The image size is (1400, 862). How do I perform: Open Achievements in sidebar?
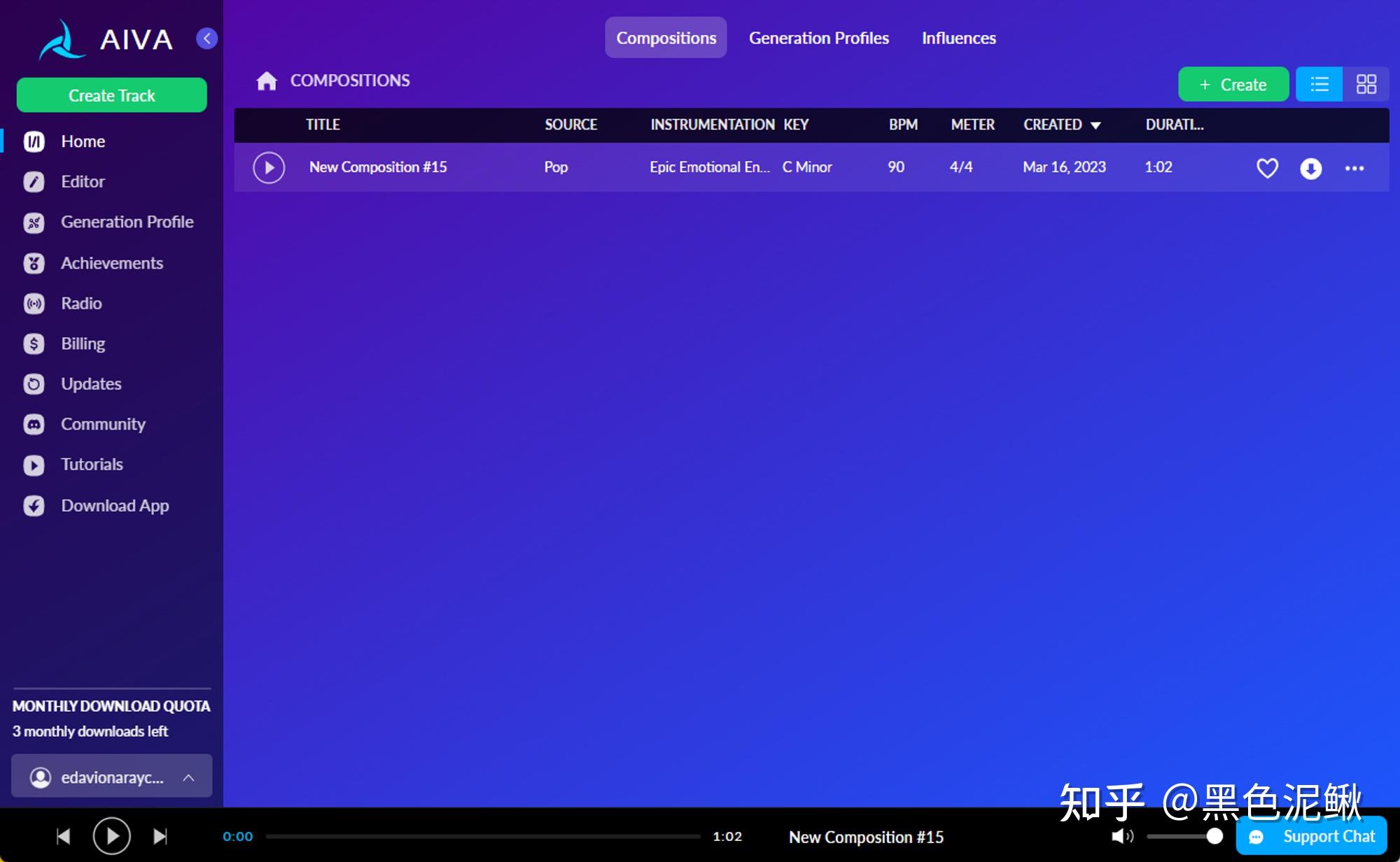point(111,263)
